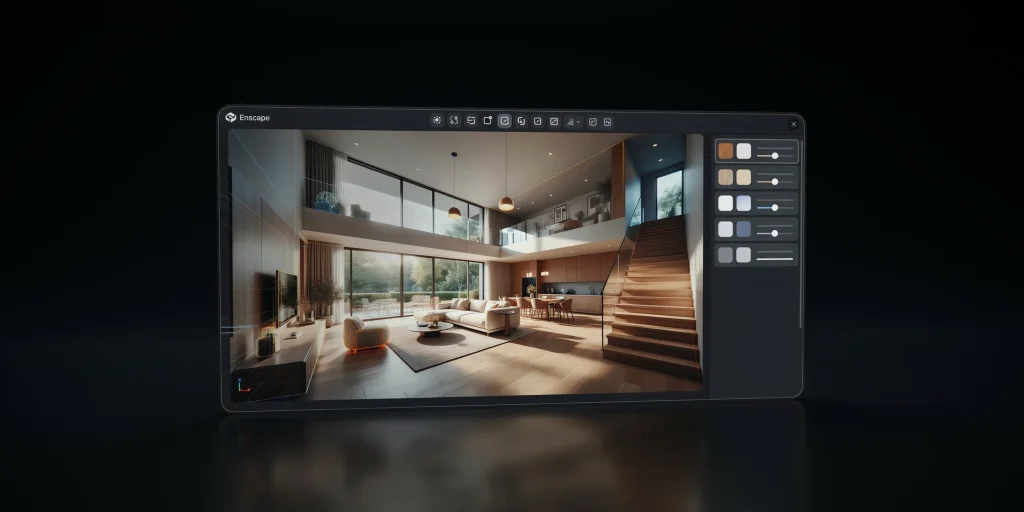Click the sun lighting icon in toolbar

click(x=437, y=121)
